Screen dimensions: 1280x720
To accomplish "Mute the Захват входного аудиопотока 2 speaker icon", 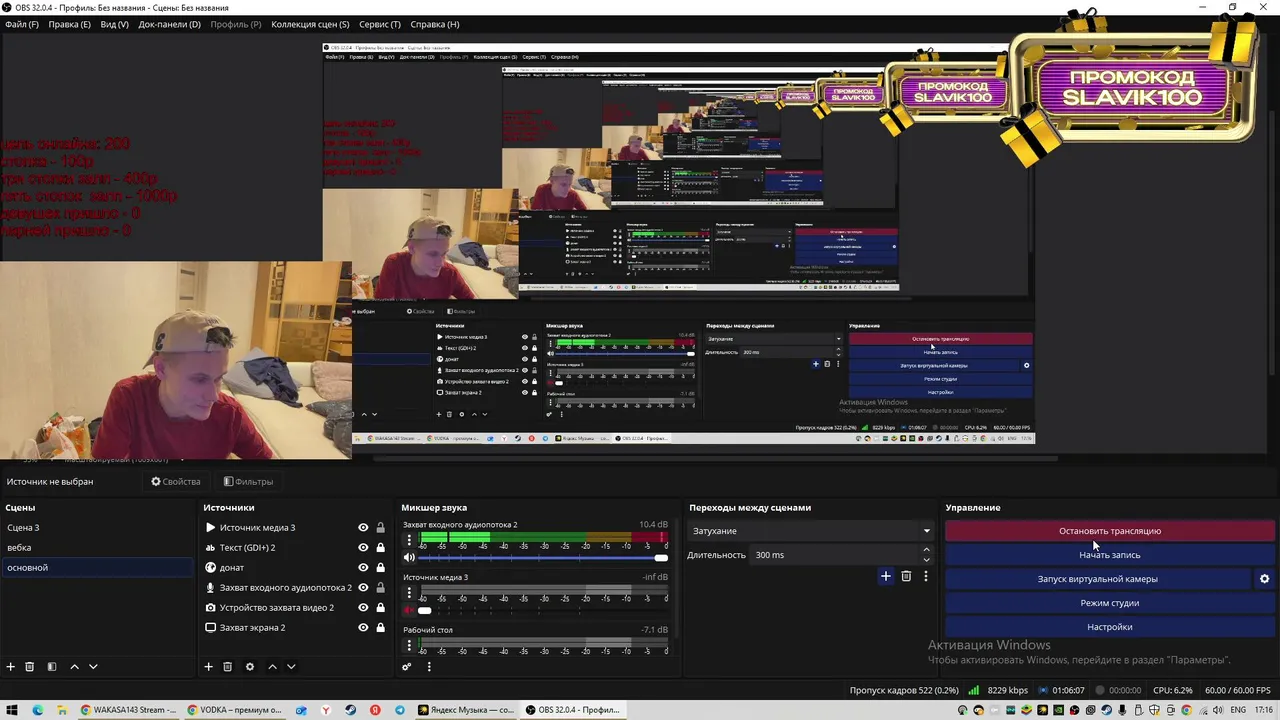I will (x=409, y=557).
